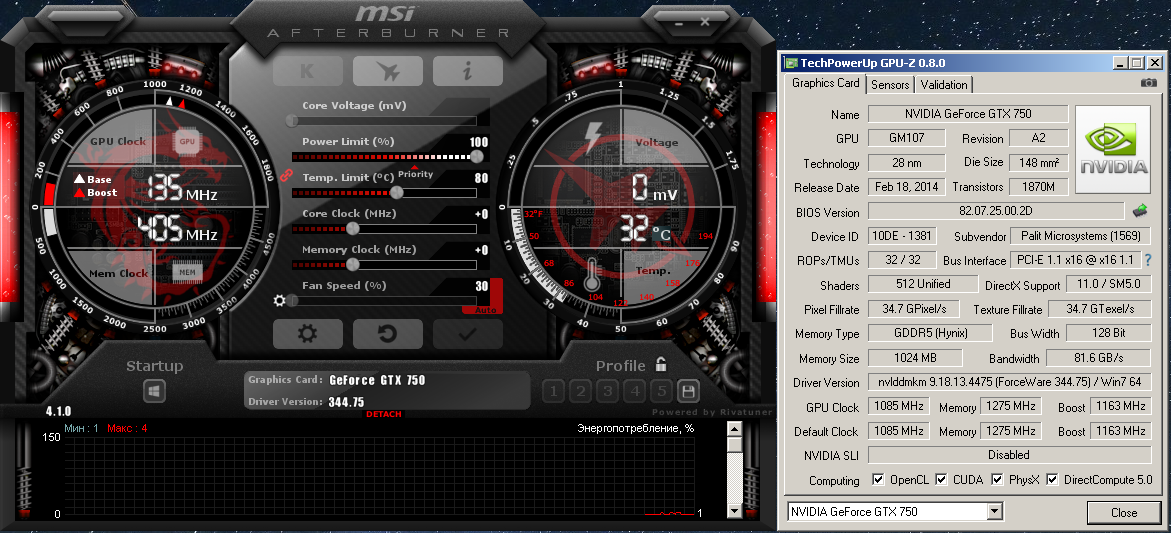1171x533 pixels.
Task: Open Bus Interface question mark help
Action: coord(1148,261)
